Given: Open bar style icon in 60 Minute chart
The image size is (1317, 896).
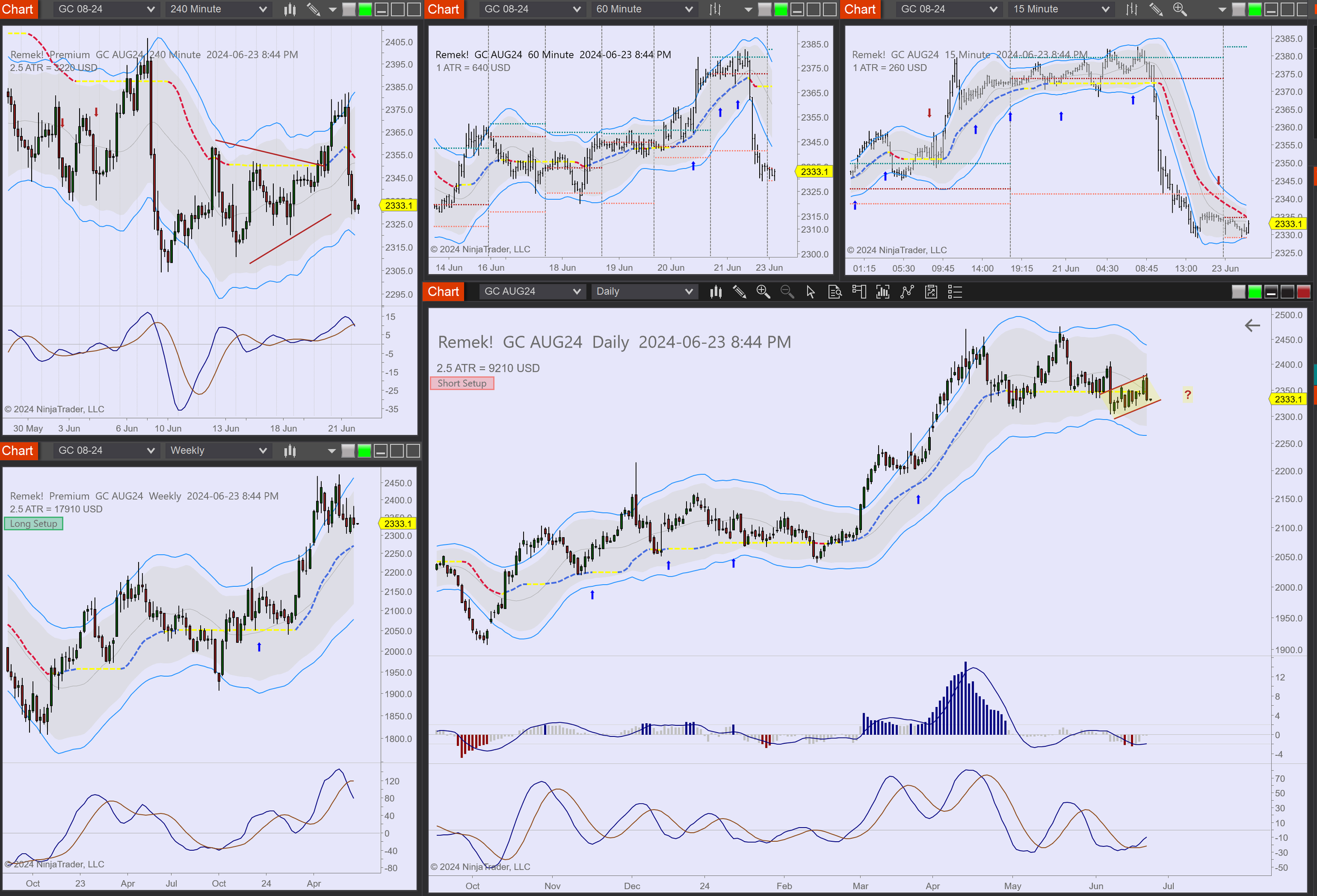Looking at the screenshot, I should [x=716, y=9].
